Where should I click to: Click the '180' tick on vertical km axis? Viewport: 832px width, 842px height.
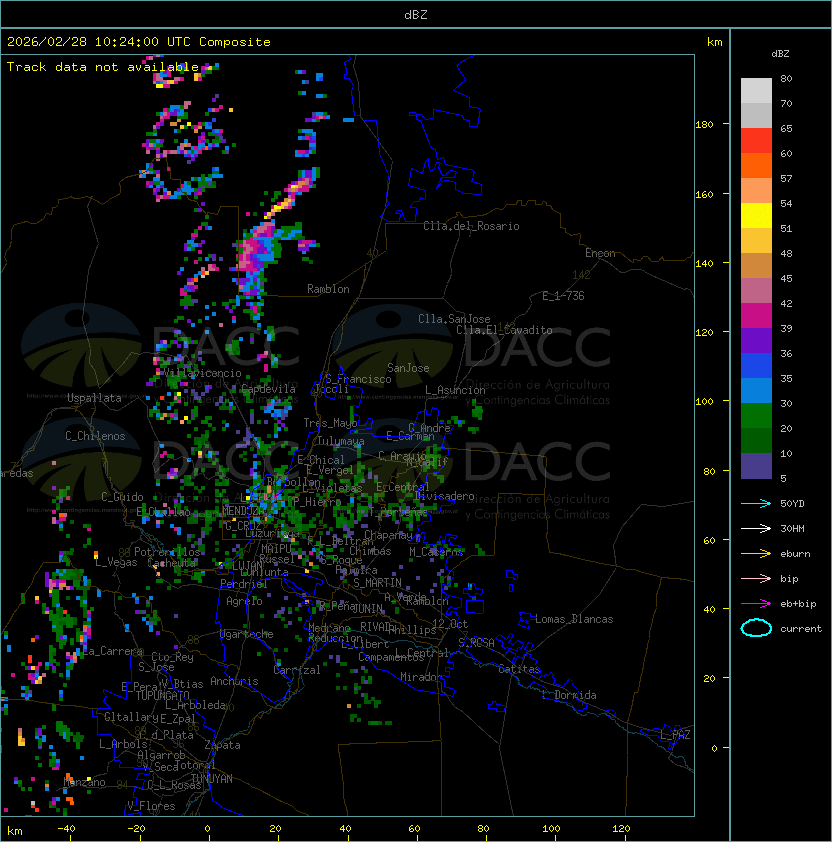click(704, 125)
